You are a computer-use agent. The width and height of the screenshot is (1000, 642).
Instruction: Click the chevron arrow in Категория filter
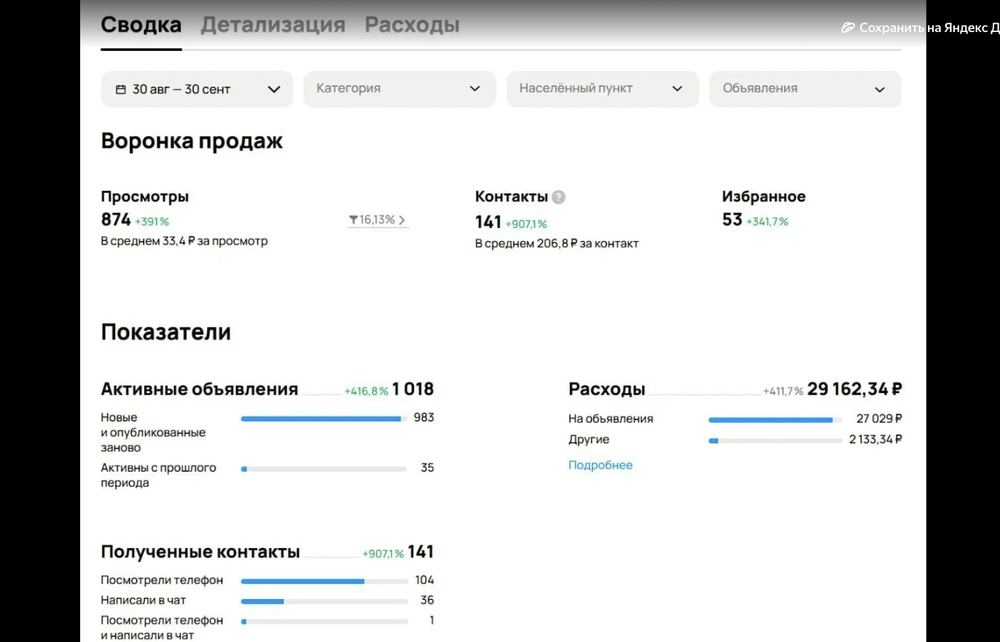point(474,89)
